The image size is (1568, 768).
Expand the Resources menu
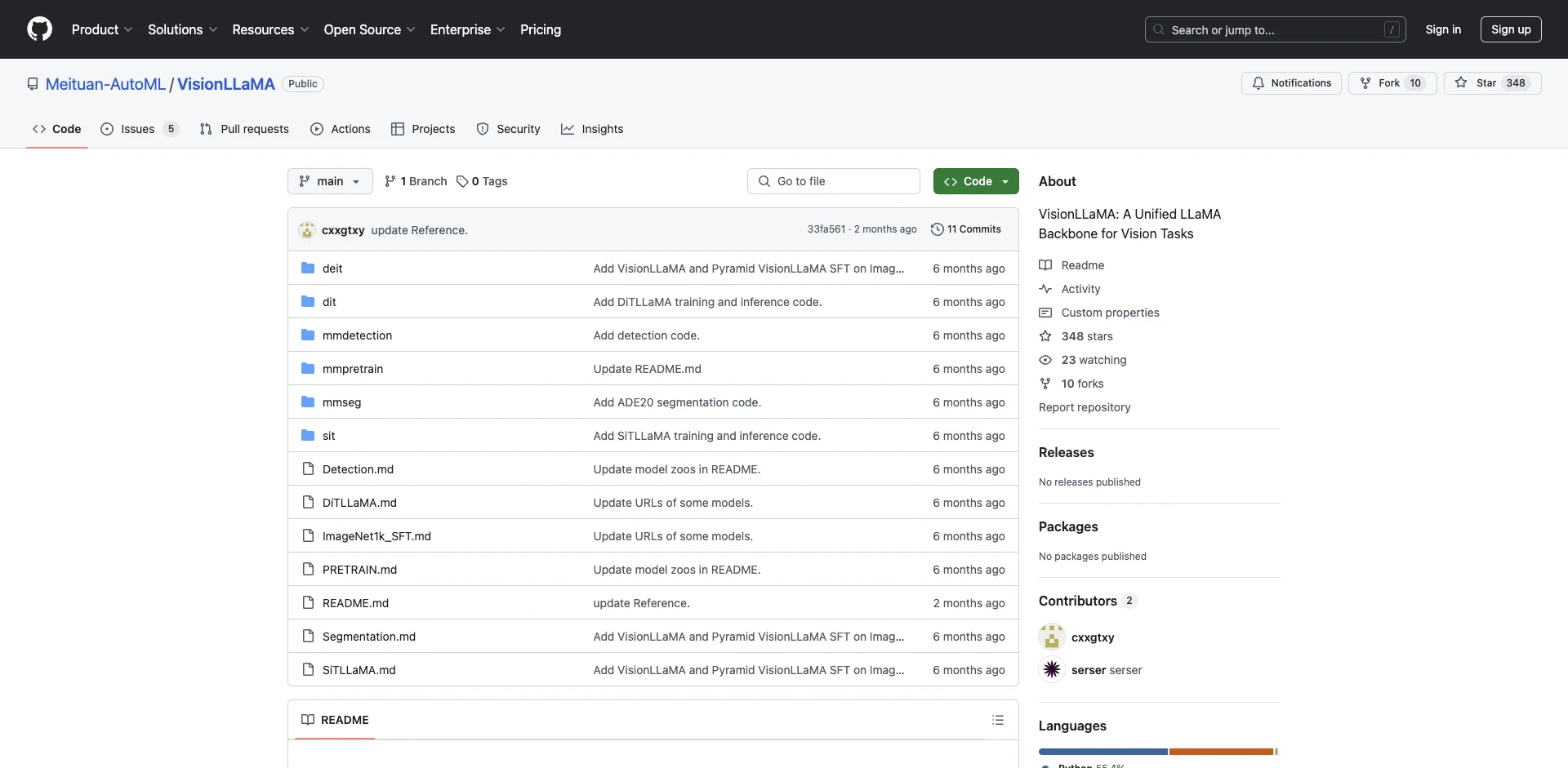click(x=270, y=29)
